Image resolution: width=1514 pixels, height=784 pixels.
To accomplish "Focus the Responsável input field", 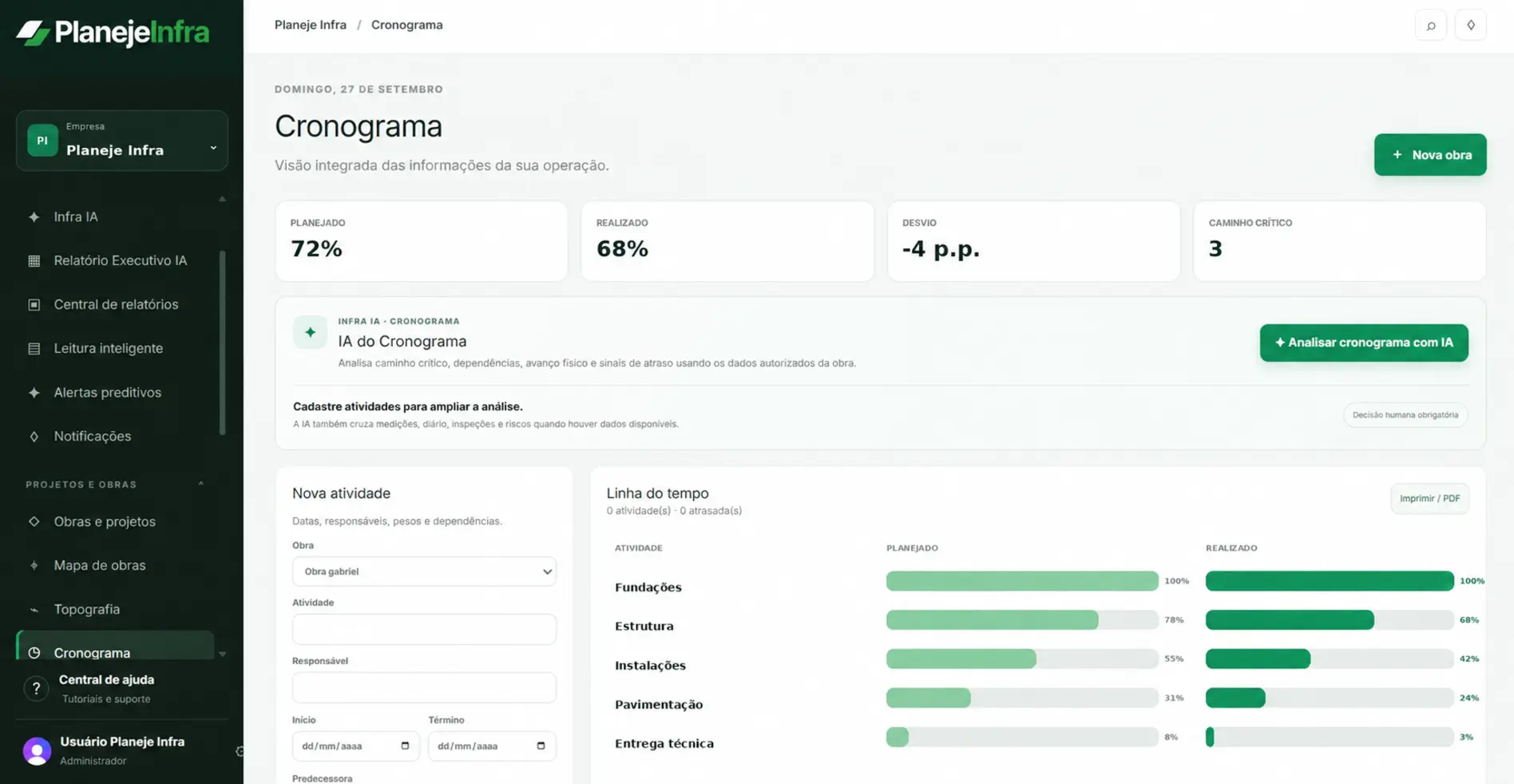I will (424, 687).
